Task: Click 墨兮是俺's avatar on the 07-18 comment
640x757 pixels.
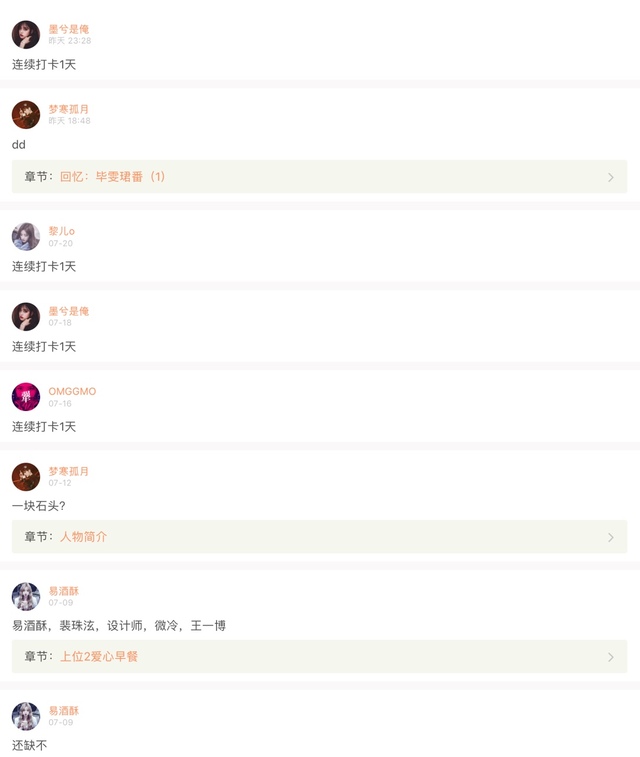Action: (x=26, y=317)
